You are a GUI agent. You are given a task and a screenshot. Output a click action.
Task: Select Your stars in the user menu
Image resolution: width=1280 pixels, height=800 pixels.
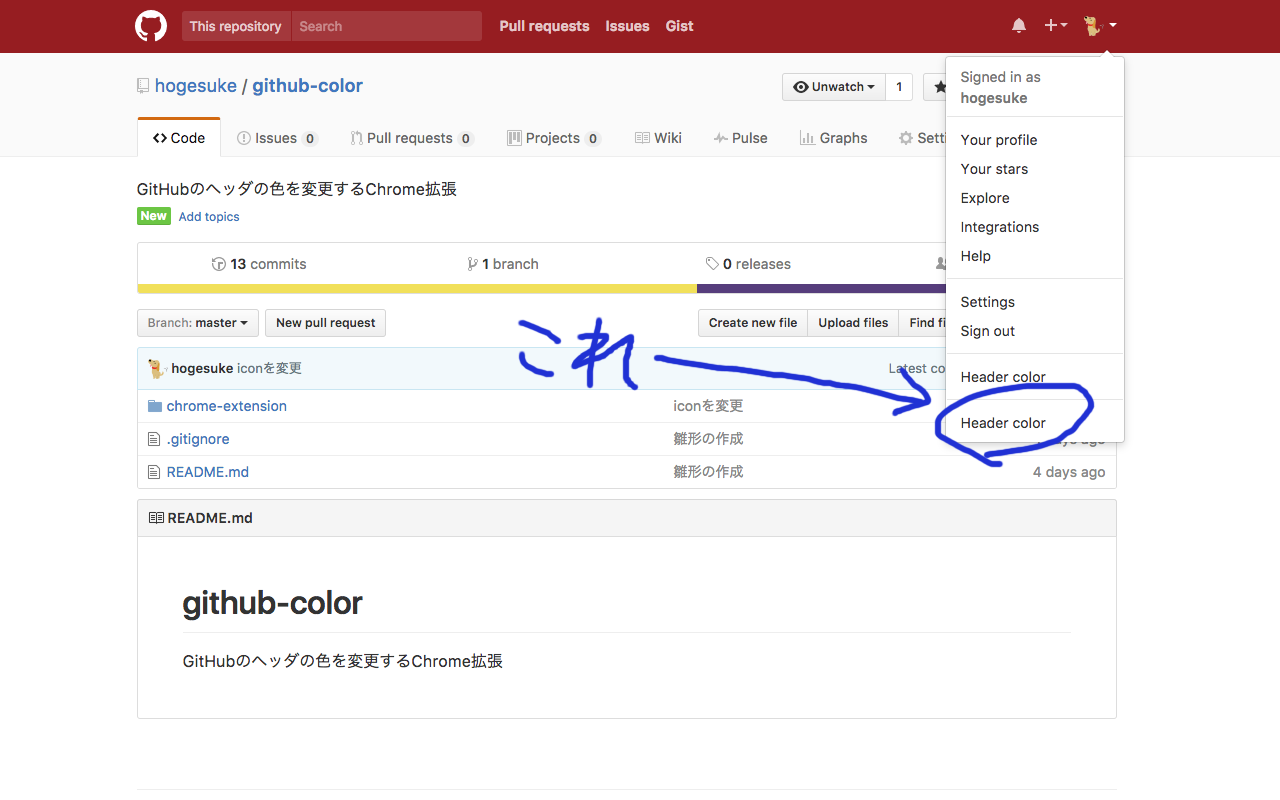pyautogui.click(x=1035, y=169)
